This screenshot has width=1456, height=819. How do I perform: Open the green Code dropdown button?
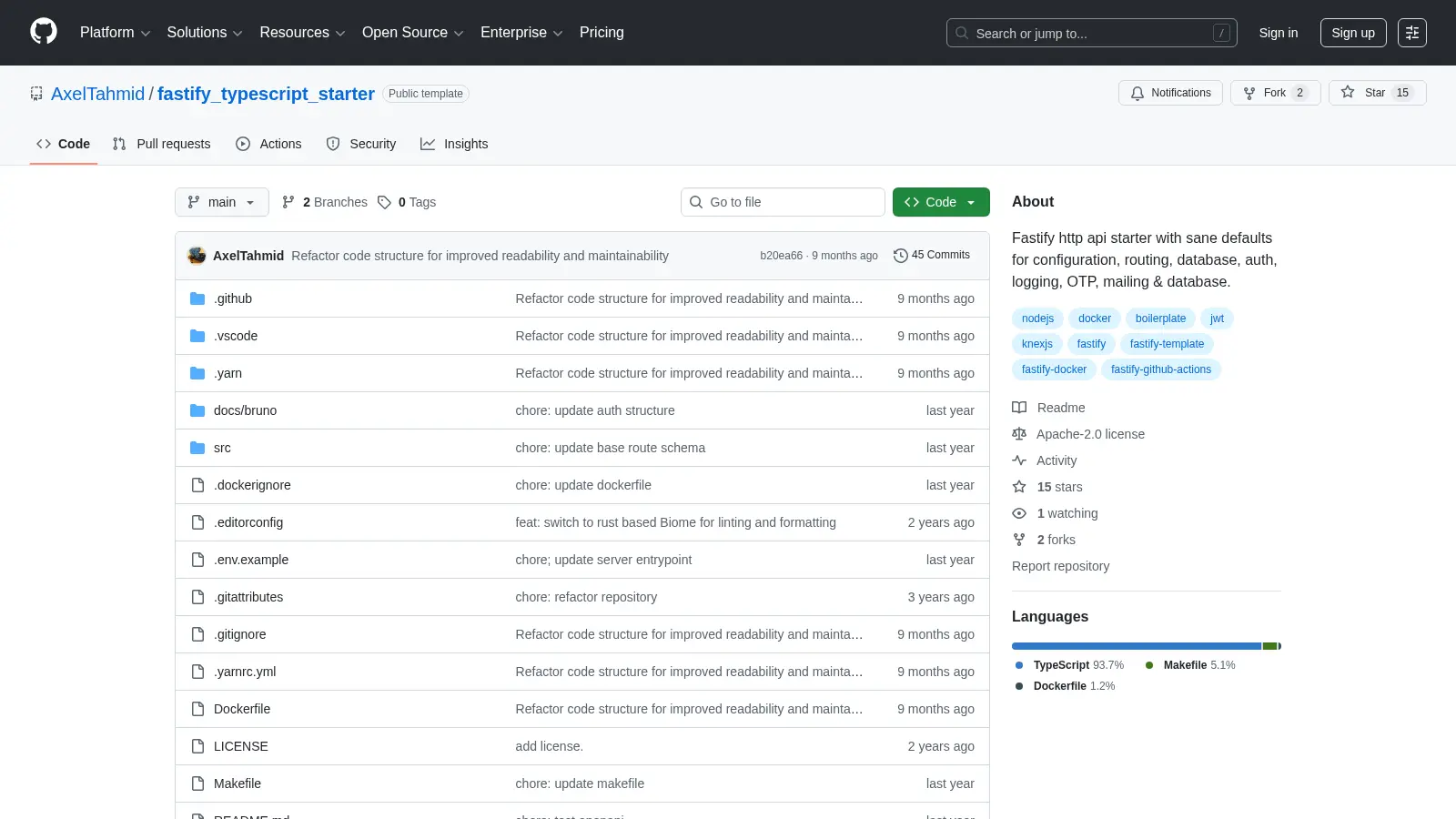[x=941, y=202]
